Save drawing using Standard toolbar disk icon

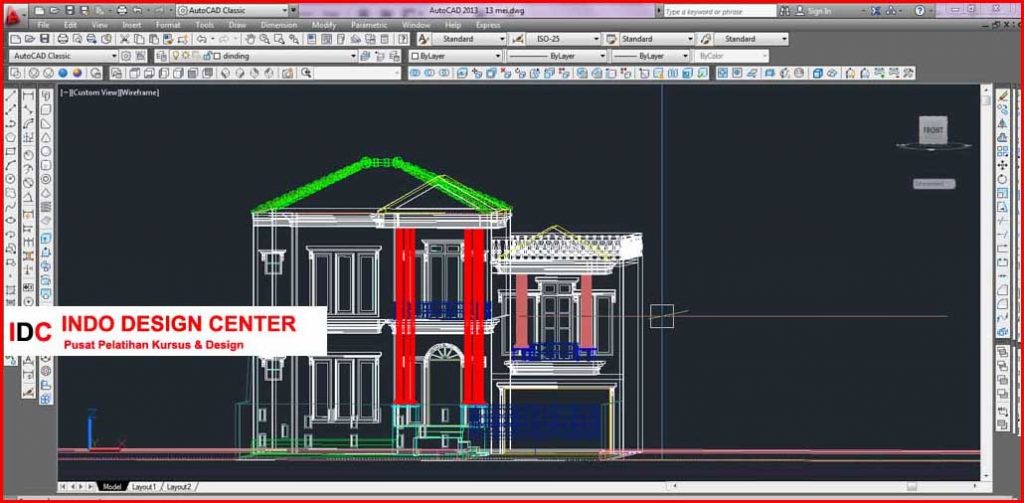44,39
